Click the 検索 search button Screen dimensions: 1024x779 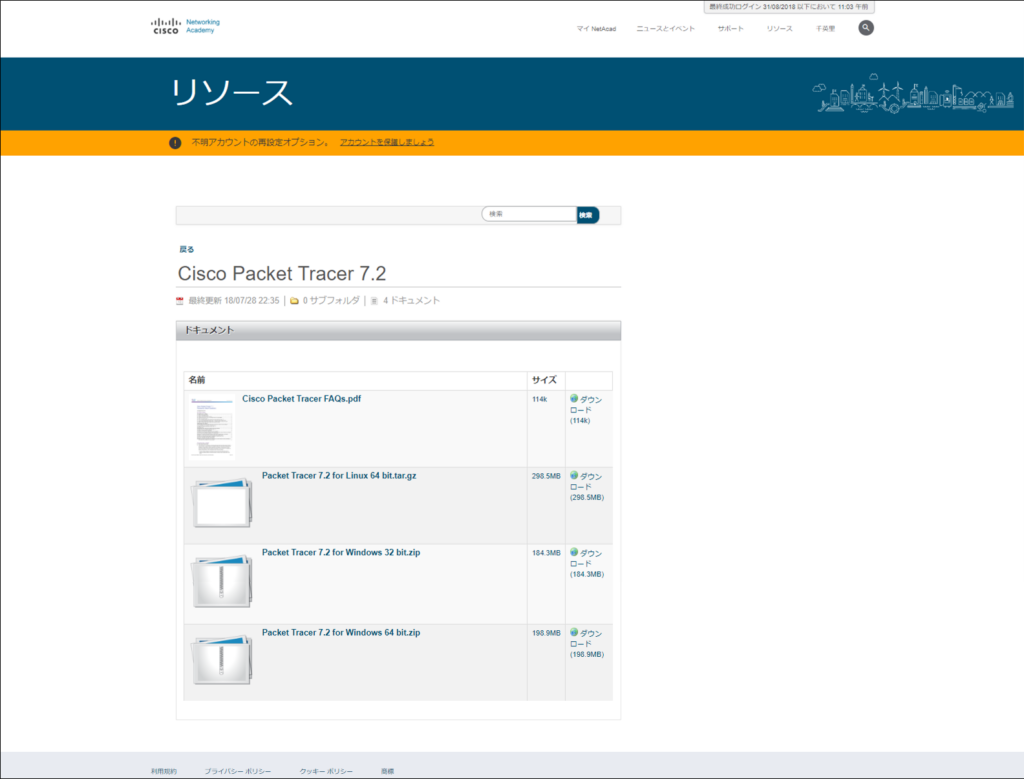point(587,215)
